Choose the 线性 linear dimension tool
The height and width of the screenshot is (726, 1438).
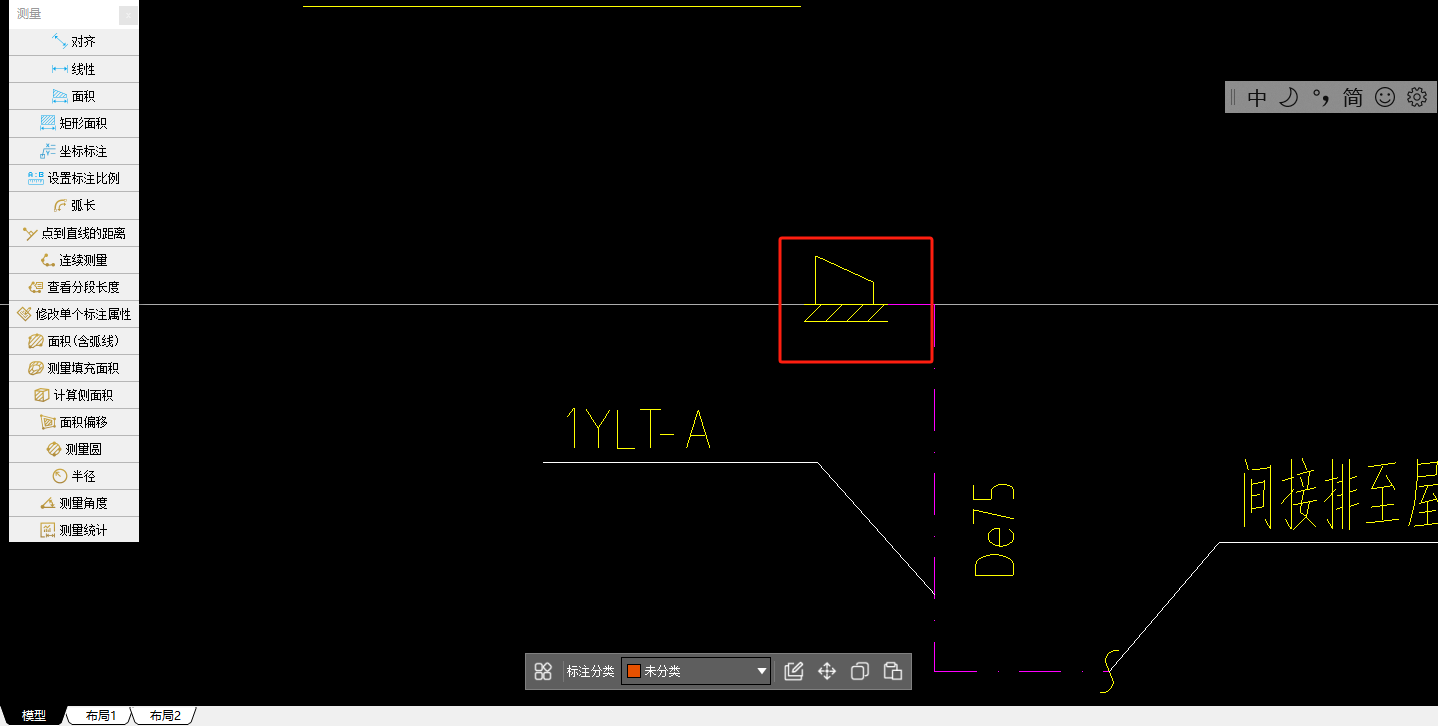point(74,69)
